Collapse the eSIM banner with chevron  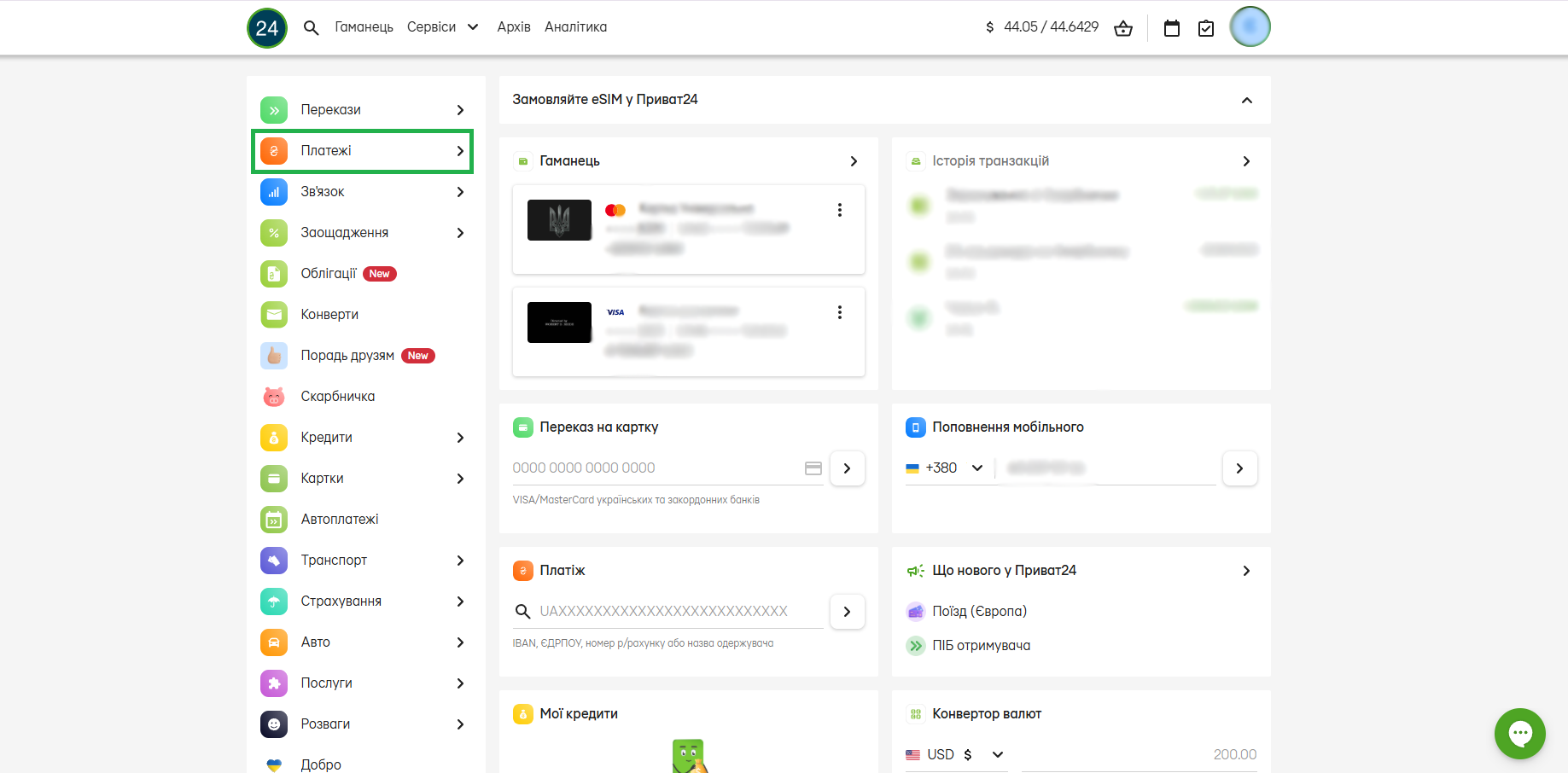coord(1247,100)
